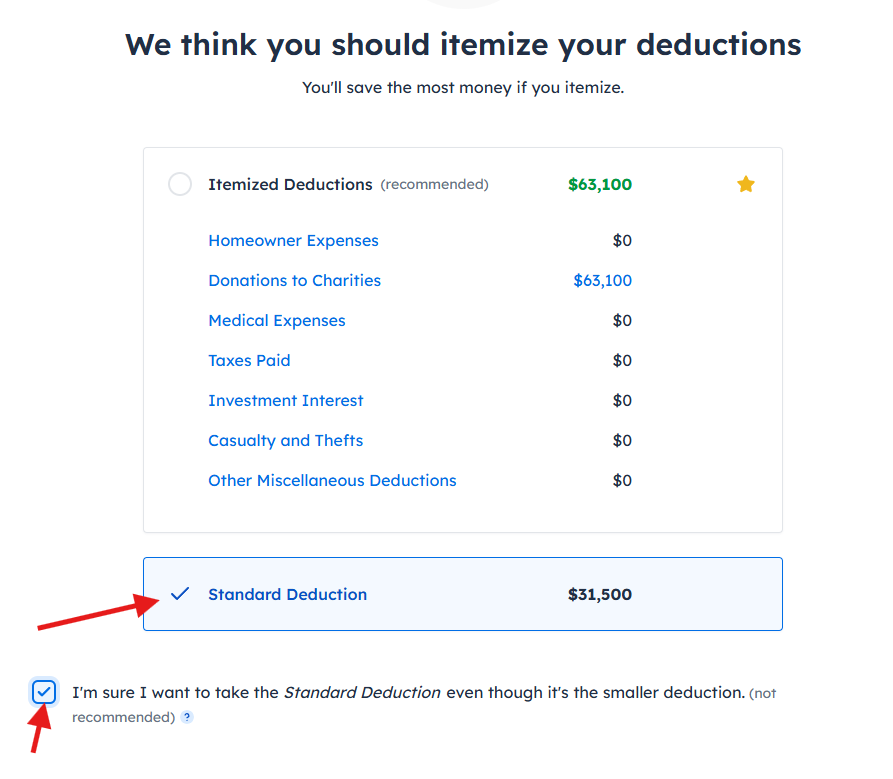Click the Itemized Deductions heading label

(290, 185)
